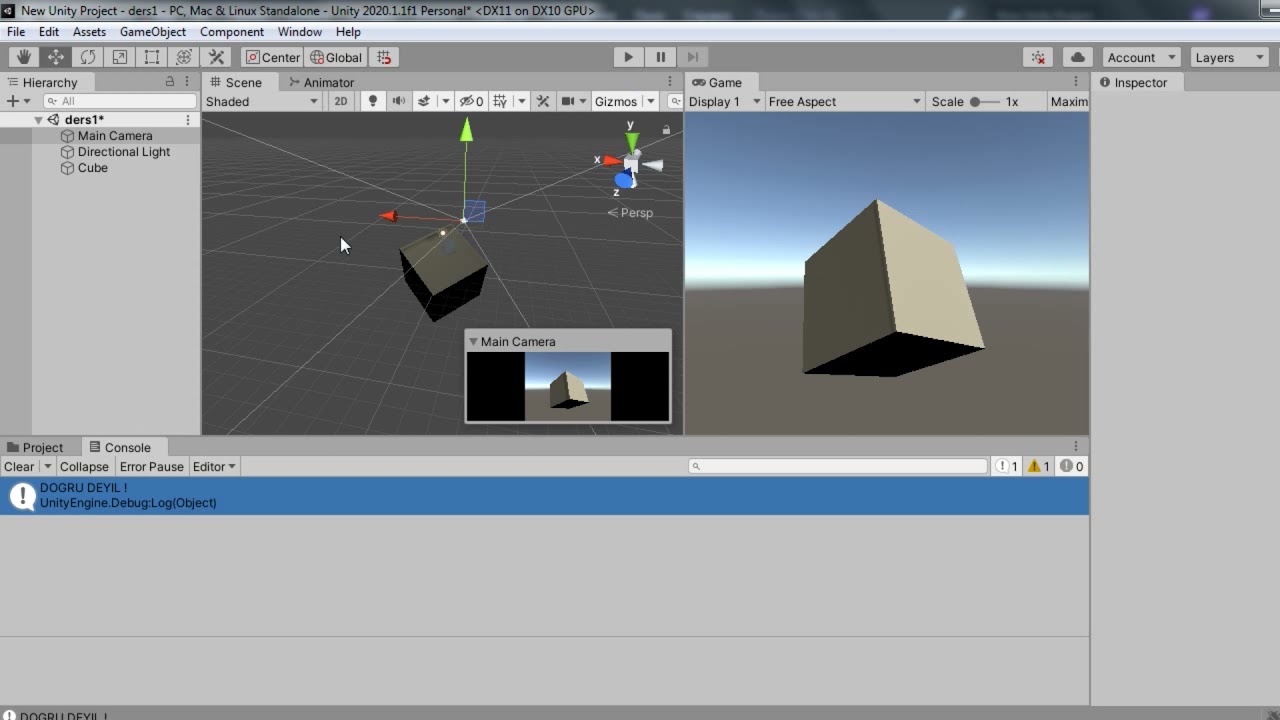This screenshot has width=1280, height=720.
Task: Click Console Clear button
Action: [x=19, y=466]
